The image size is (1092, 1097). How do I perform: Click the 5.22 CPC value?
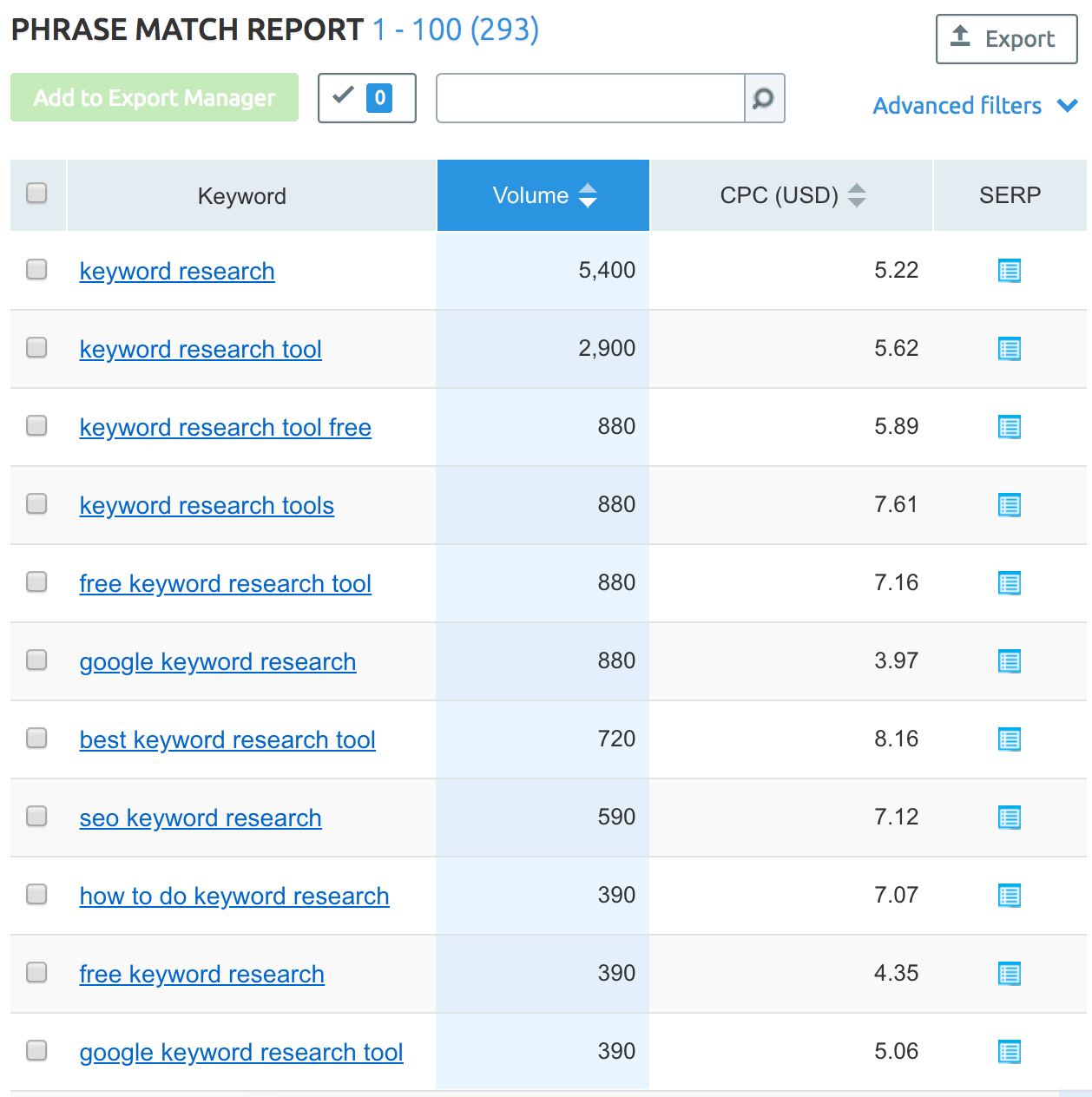(896, 270)
